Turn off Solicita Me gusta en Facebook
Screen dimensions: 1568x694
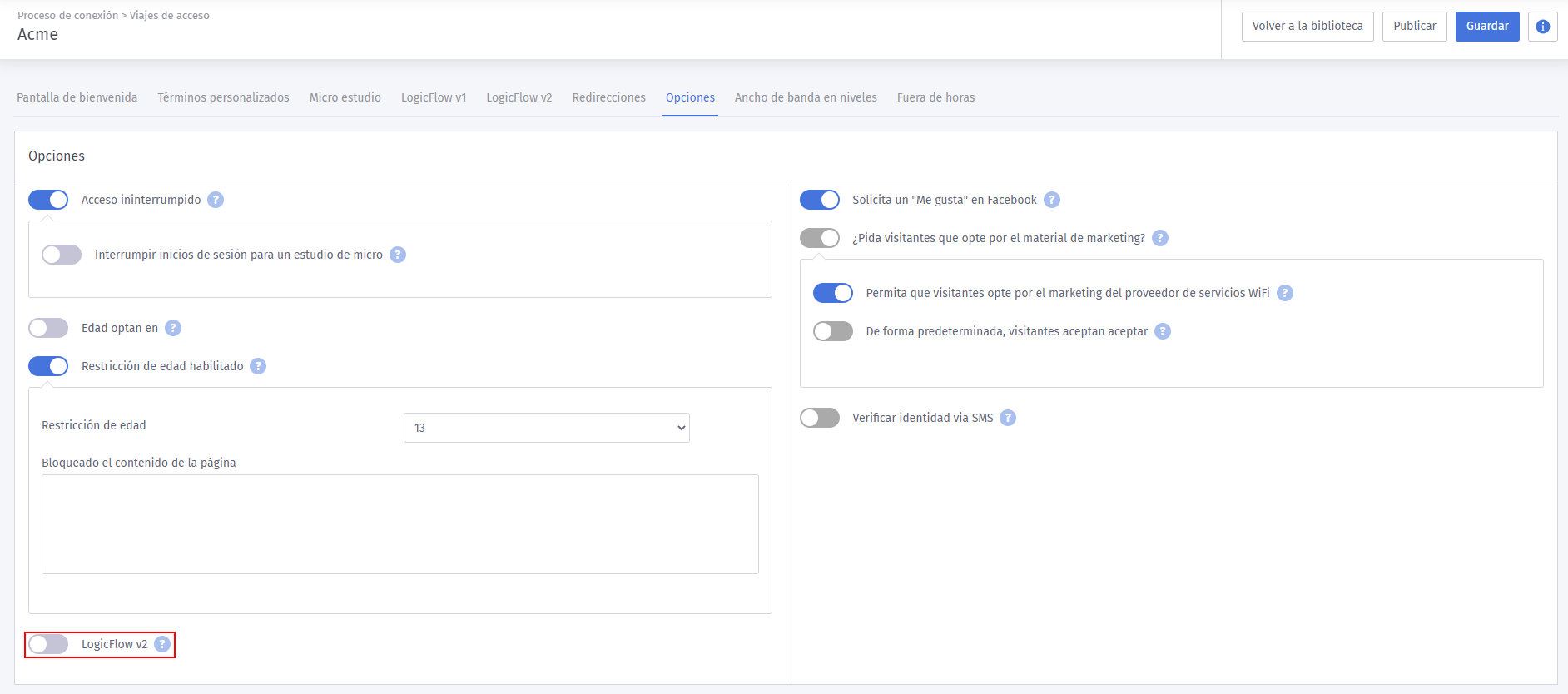(x=820, y=200)
